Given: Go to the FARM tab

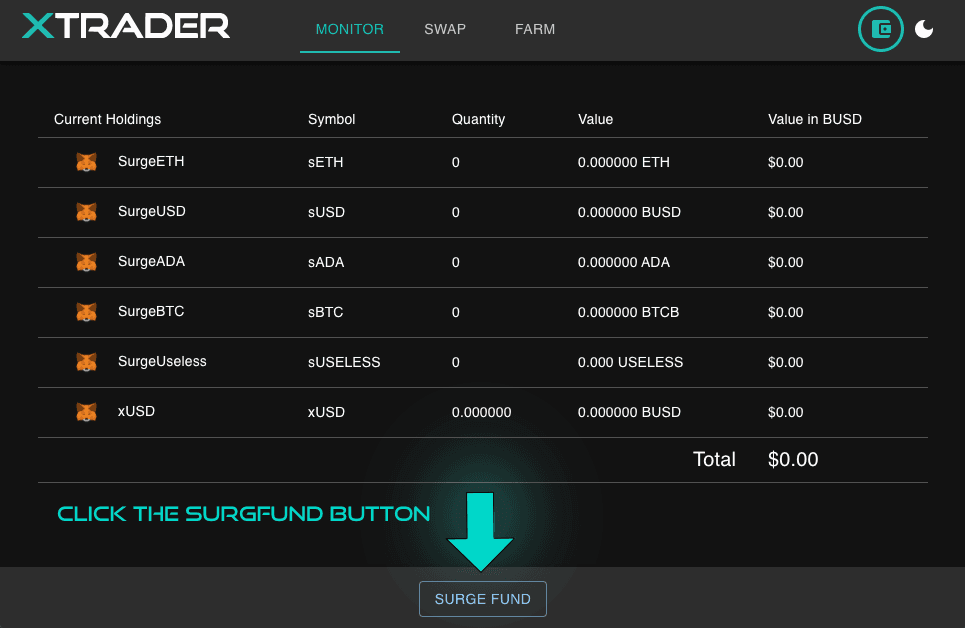Looking at the screenshot, I should [535, 29].
